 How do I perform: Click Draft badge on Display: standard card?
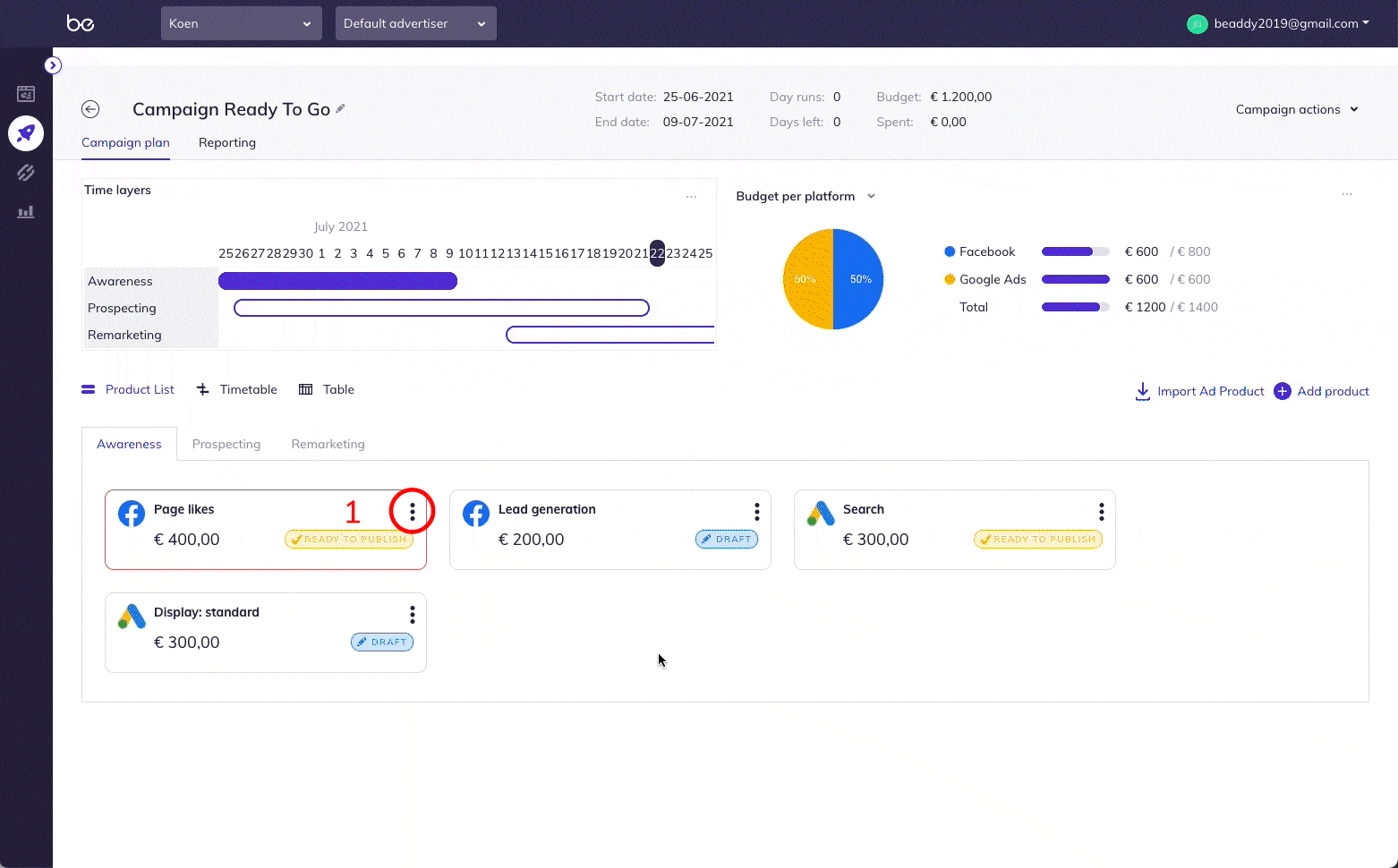point(382,642)
